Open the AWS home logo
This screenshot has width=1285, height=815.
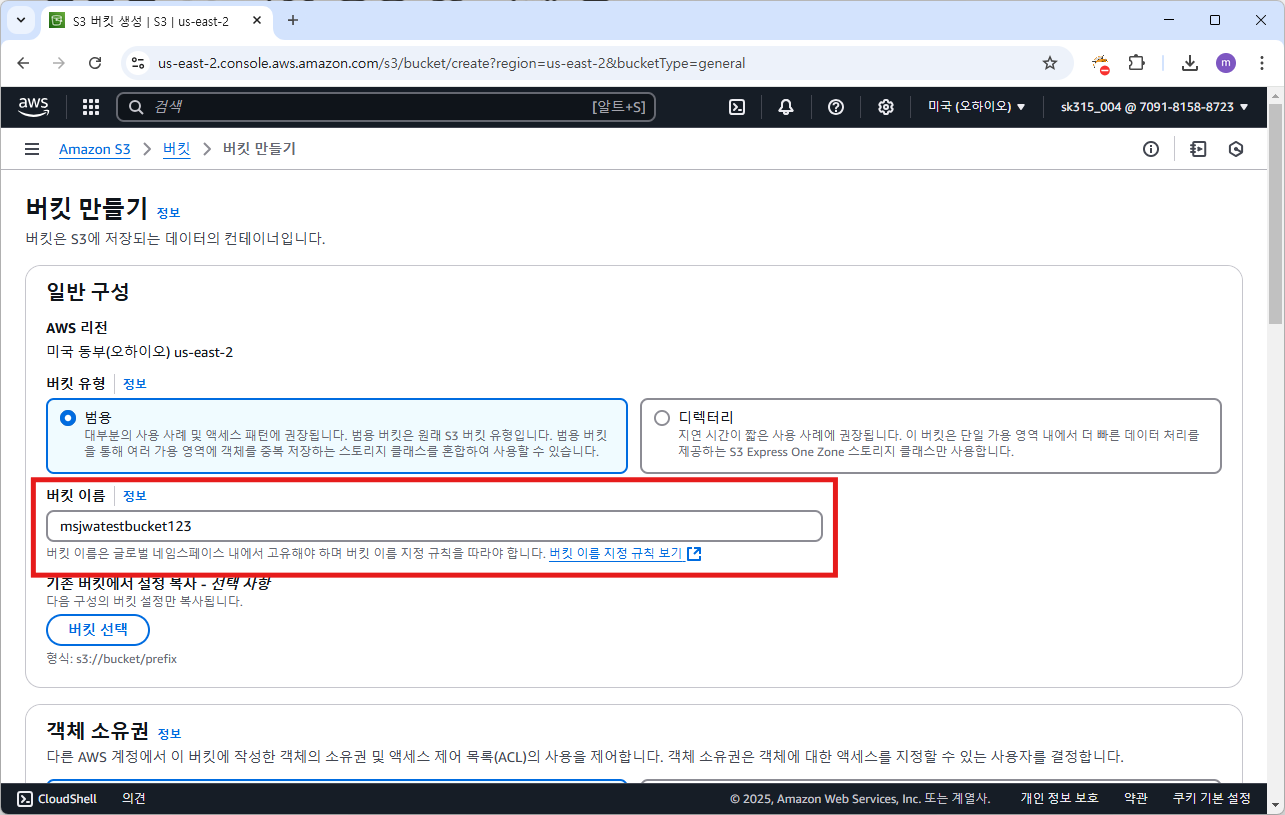pos(34,106)
